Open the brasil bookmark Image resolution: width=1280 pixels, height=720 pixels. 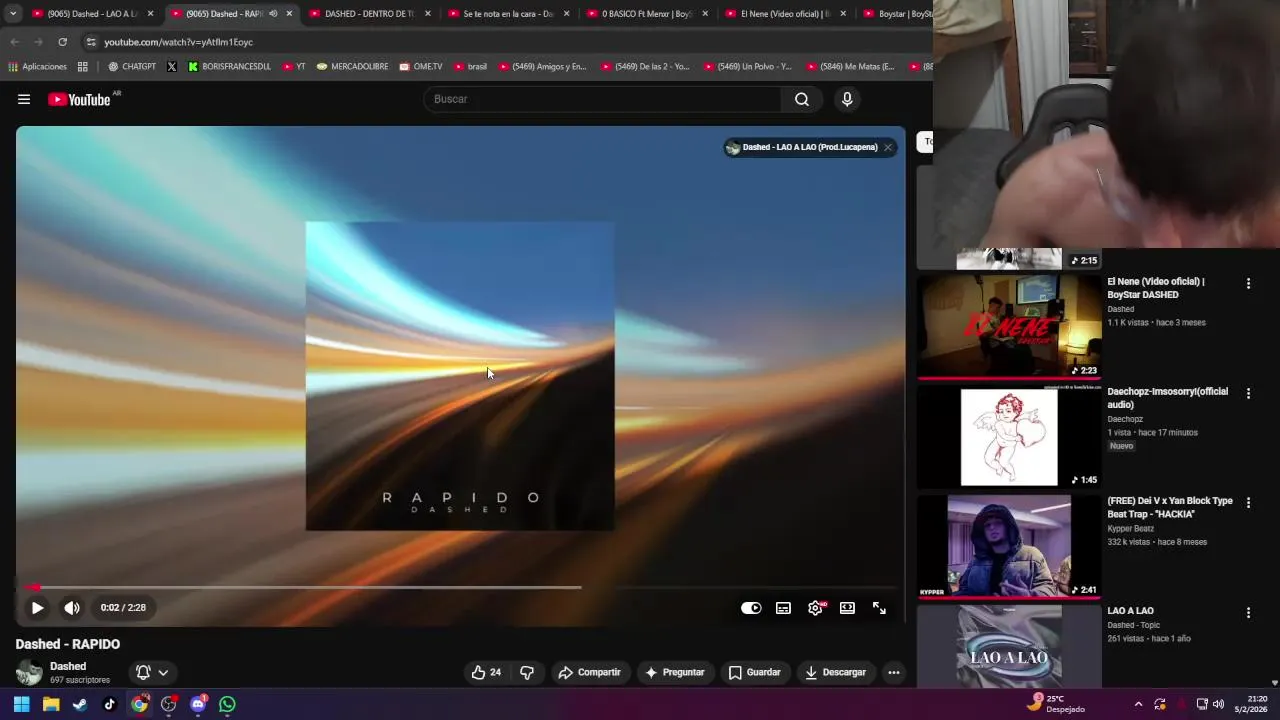pyautogui.click(x=470, y=67)
